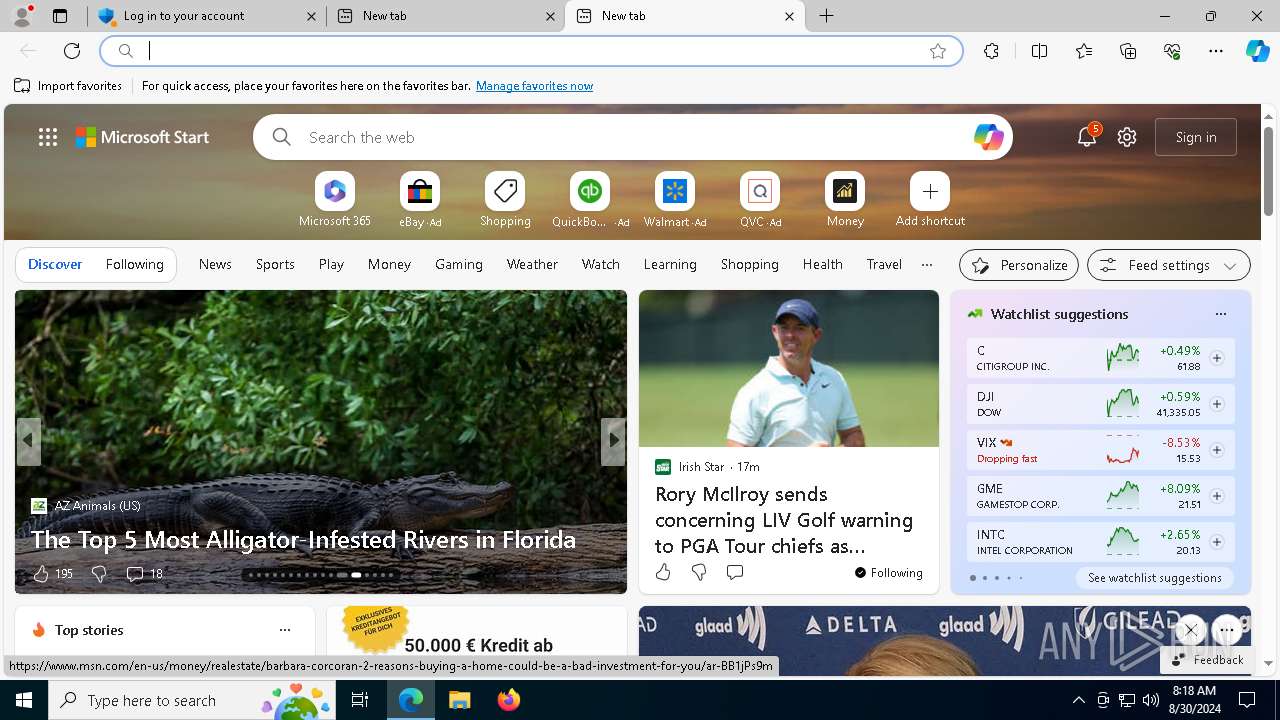Switch to the first New tab
Screen dimensions: 1280x720
pos(446,16)
